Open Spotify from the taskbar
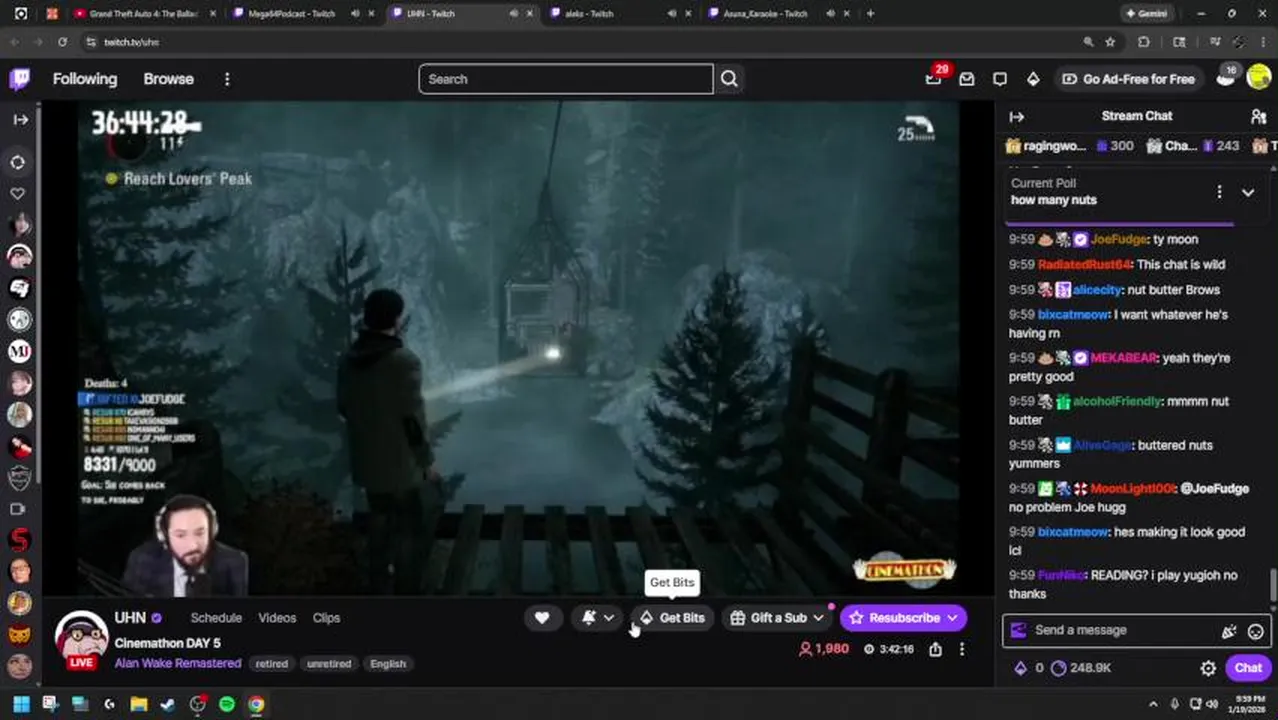The width and height of the screenshot is (1278, 720). click(x=227, y=704)
